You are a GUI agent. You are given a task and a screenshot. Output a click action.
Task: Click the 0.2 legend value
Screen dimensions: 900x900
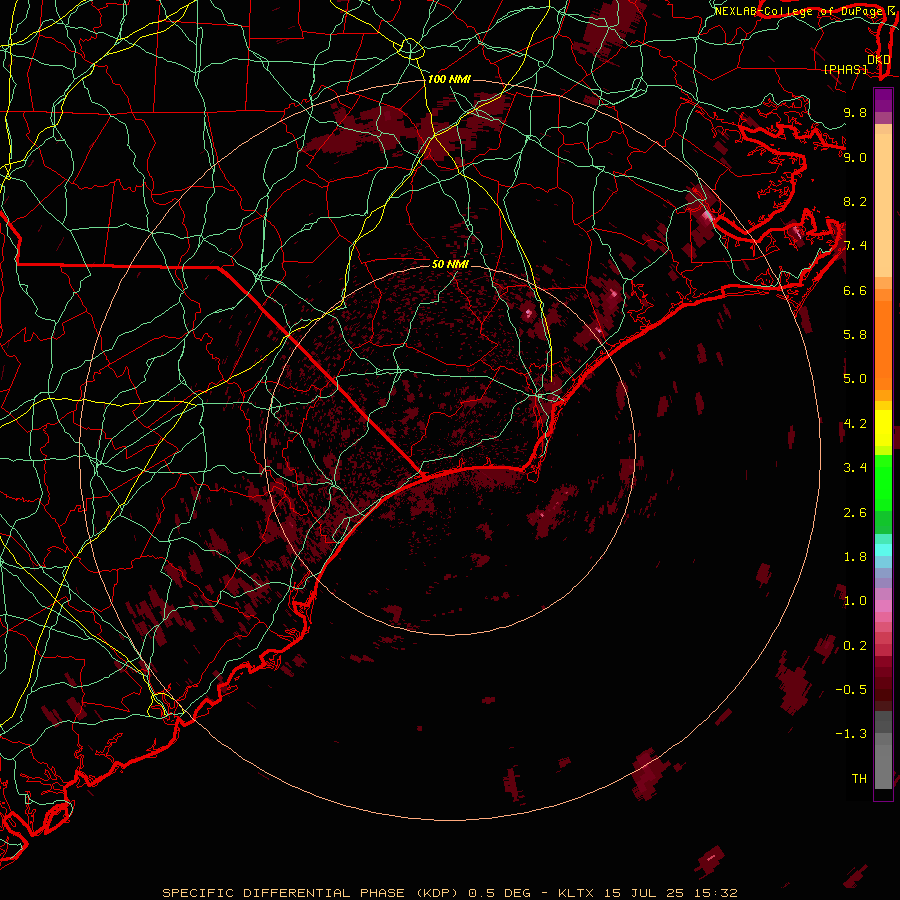[855, 646]
